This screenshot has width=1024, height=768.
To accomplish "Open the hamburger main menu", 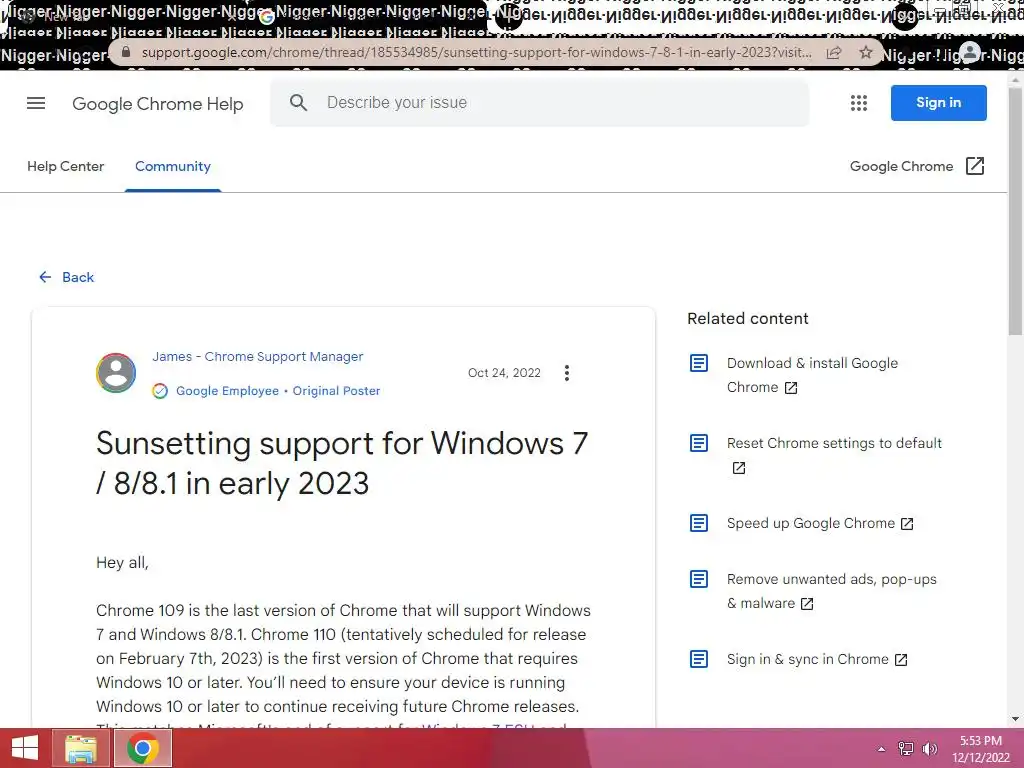I will (36, 103).
